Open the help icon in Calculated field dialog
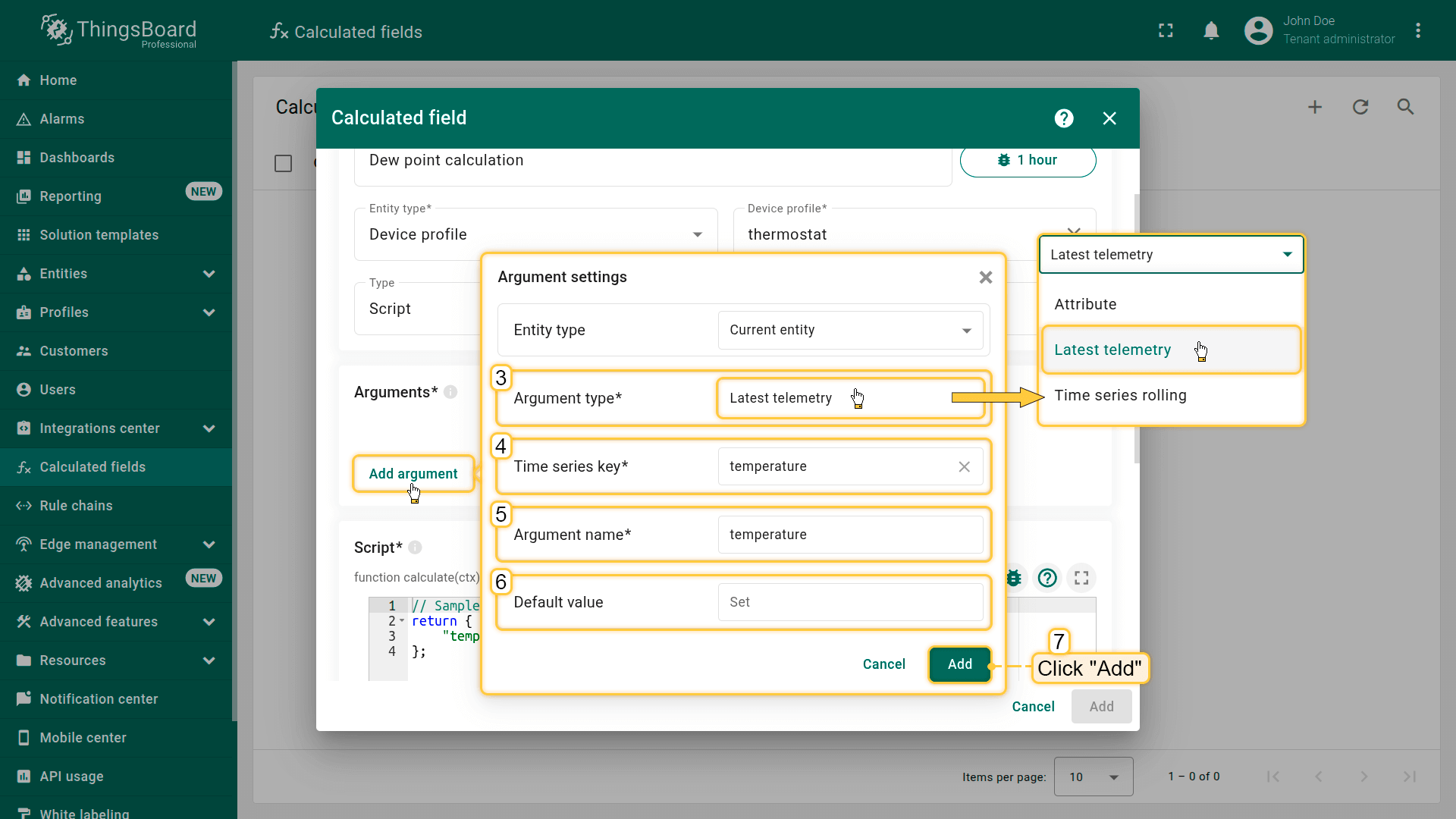Image resolution: width=1456 pixels, height=819 pixels. point(1063,118)
